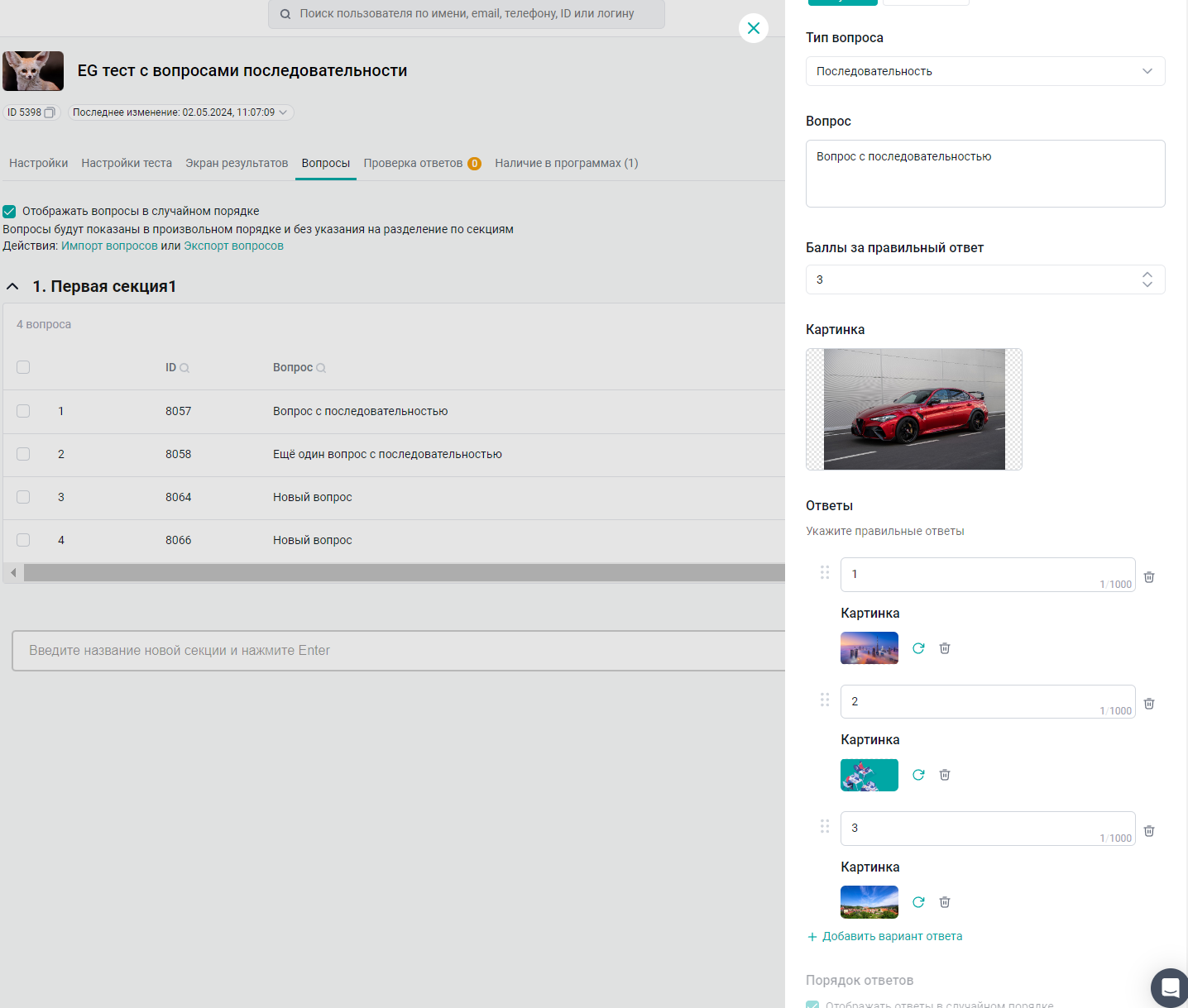Click ID cell 8057

point(178,411)
